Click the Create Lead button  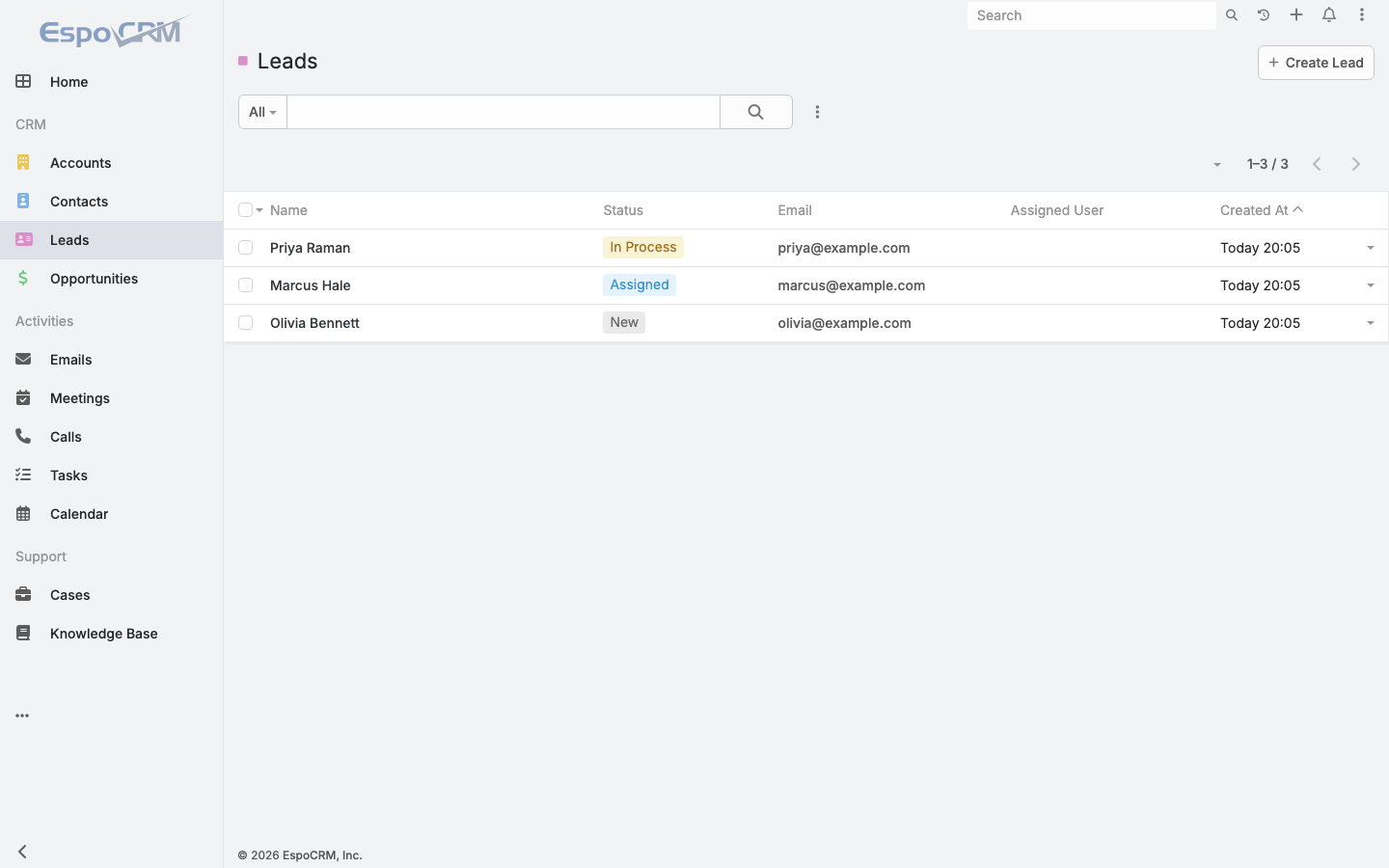[1316, 63]
